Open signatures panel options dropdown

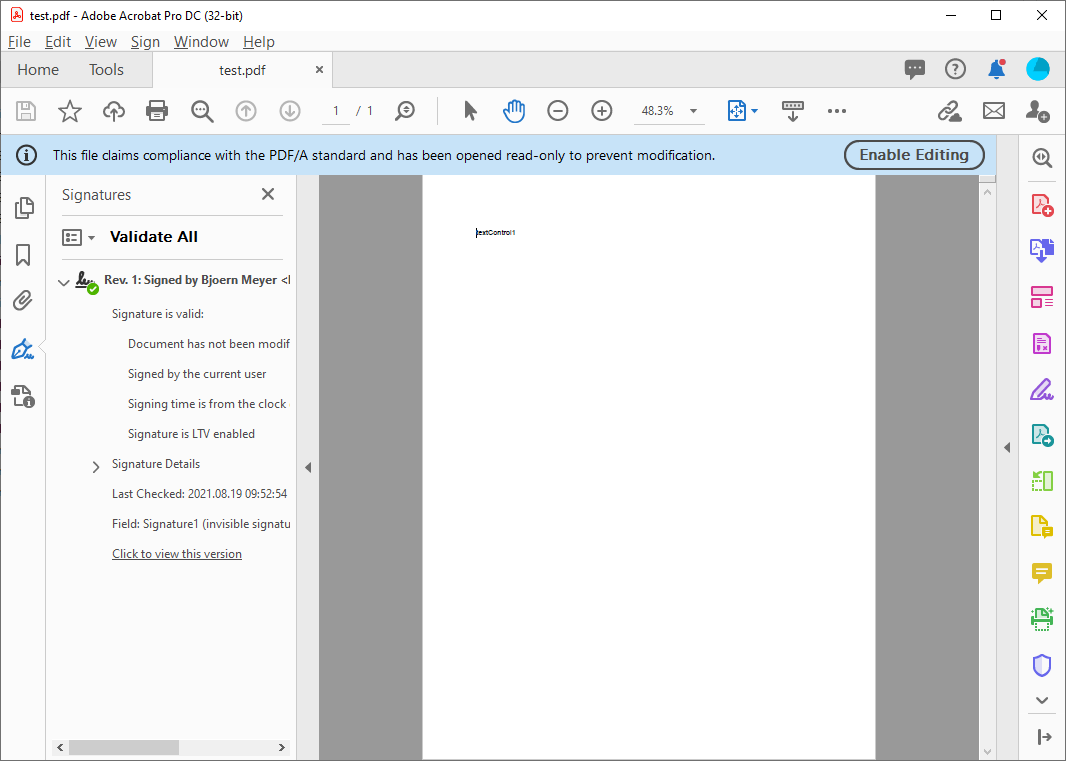click(78, 237)
